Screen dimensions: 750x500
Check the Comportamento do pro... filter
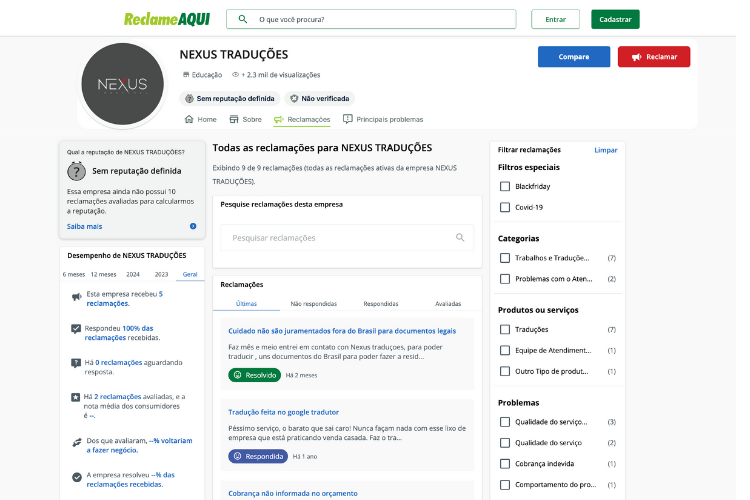click(x=505, y=485)
